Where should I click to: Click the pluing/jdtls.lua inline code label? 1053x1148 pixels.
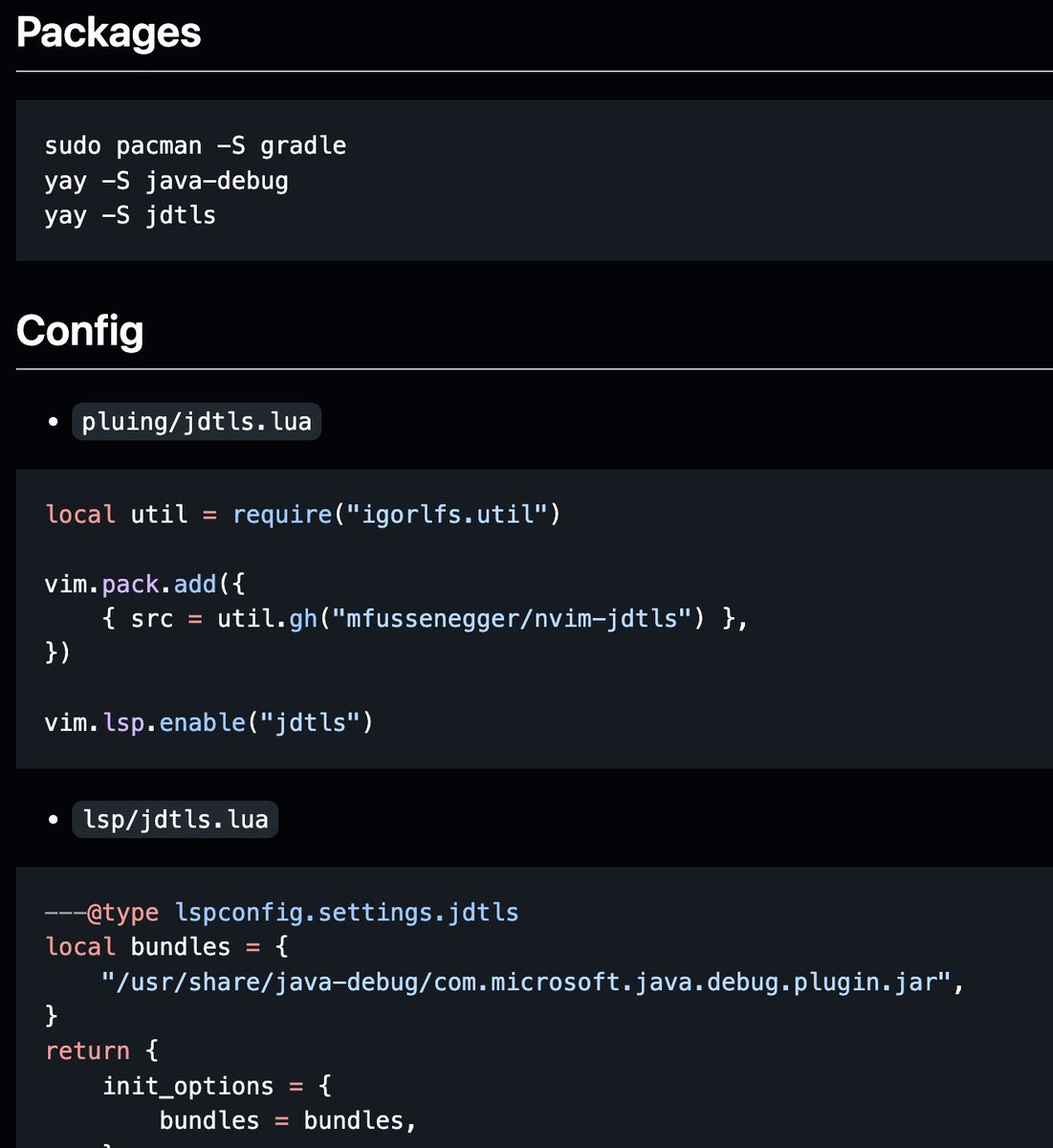coord(197,422)
